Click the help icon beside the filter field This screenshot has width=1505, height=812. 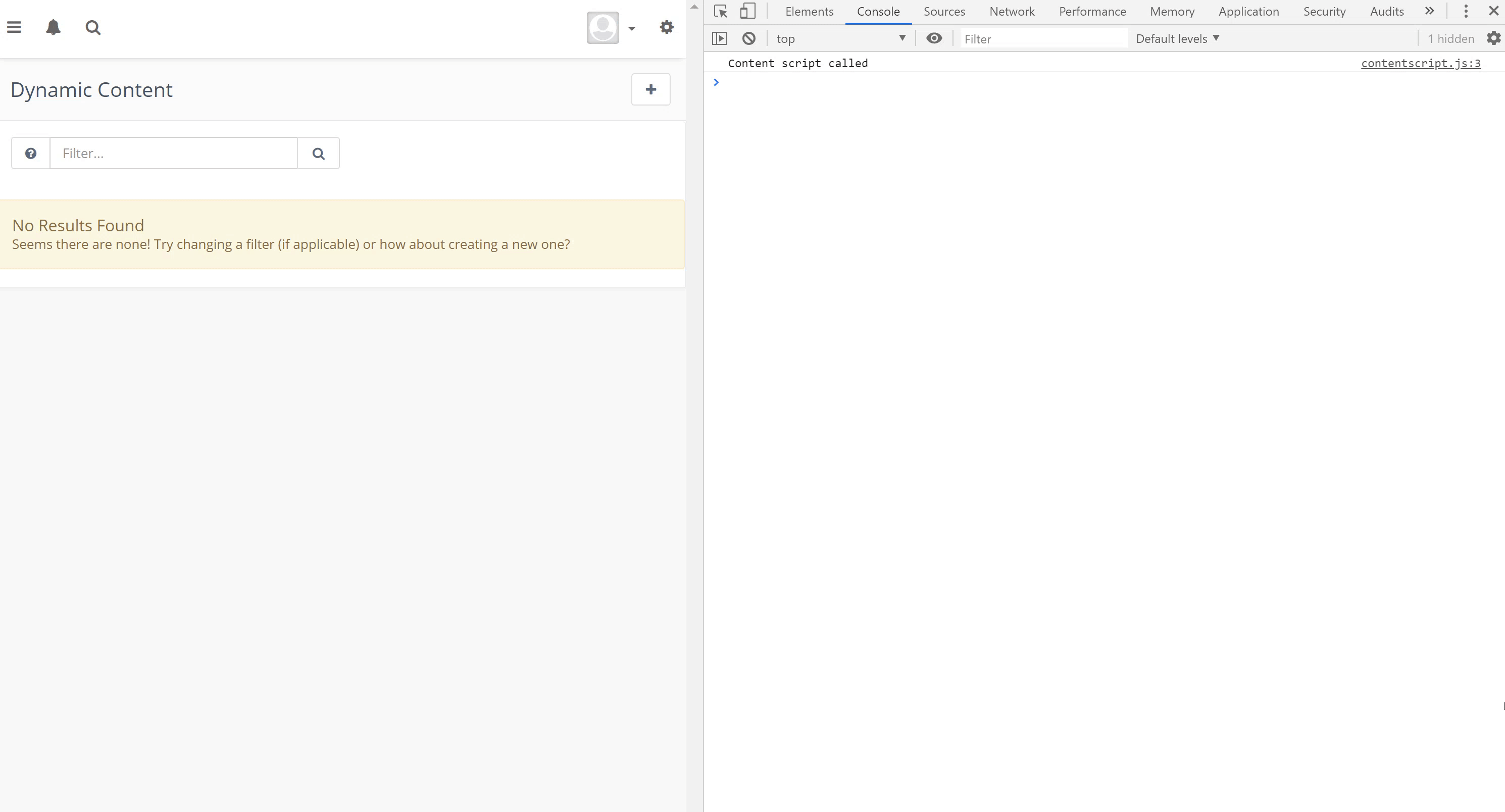pyautogui.click(x=30, y=153)
